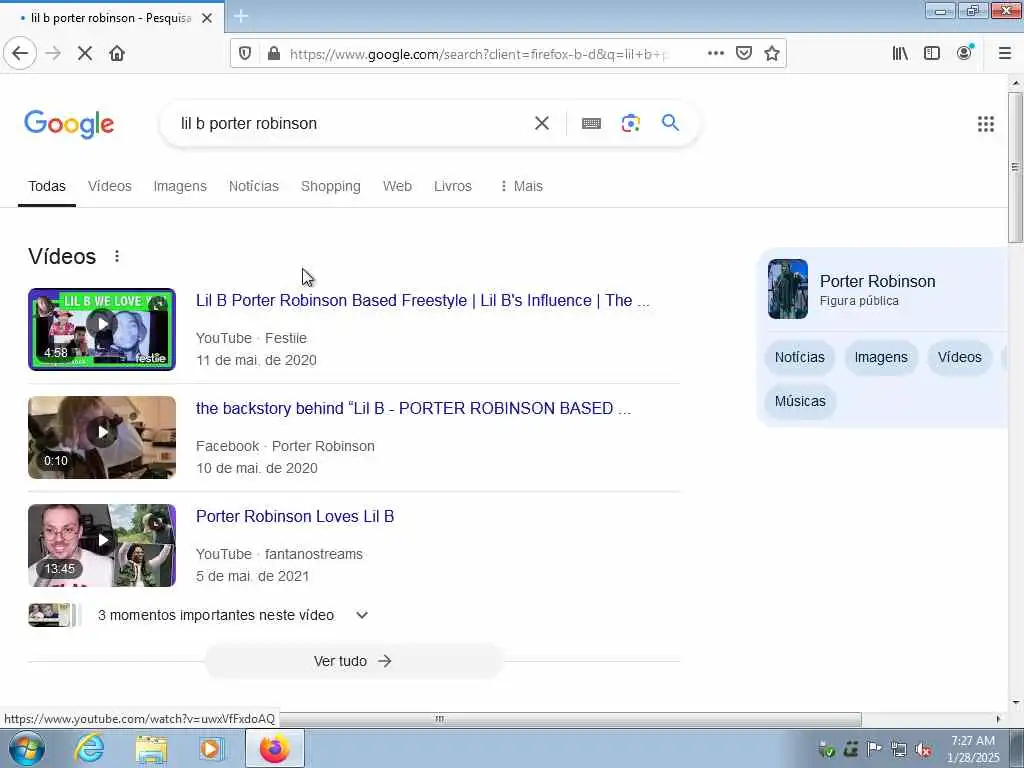Open the backstory behind Lil B link
The image size is (1024, 768).
pyautogui.click(x=413, y=408)
